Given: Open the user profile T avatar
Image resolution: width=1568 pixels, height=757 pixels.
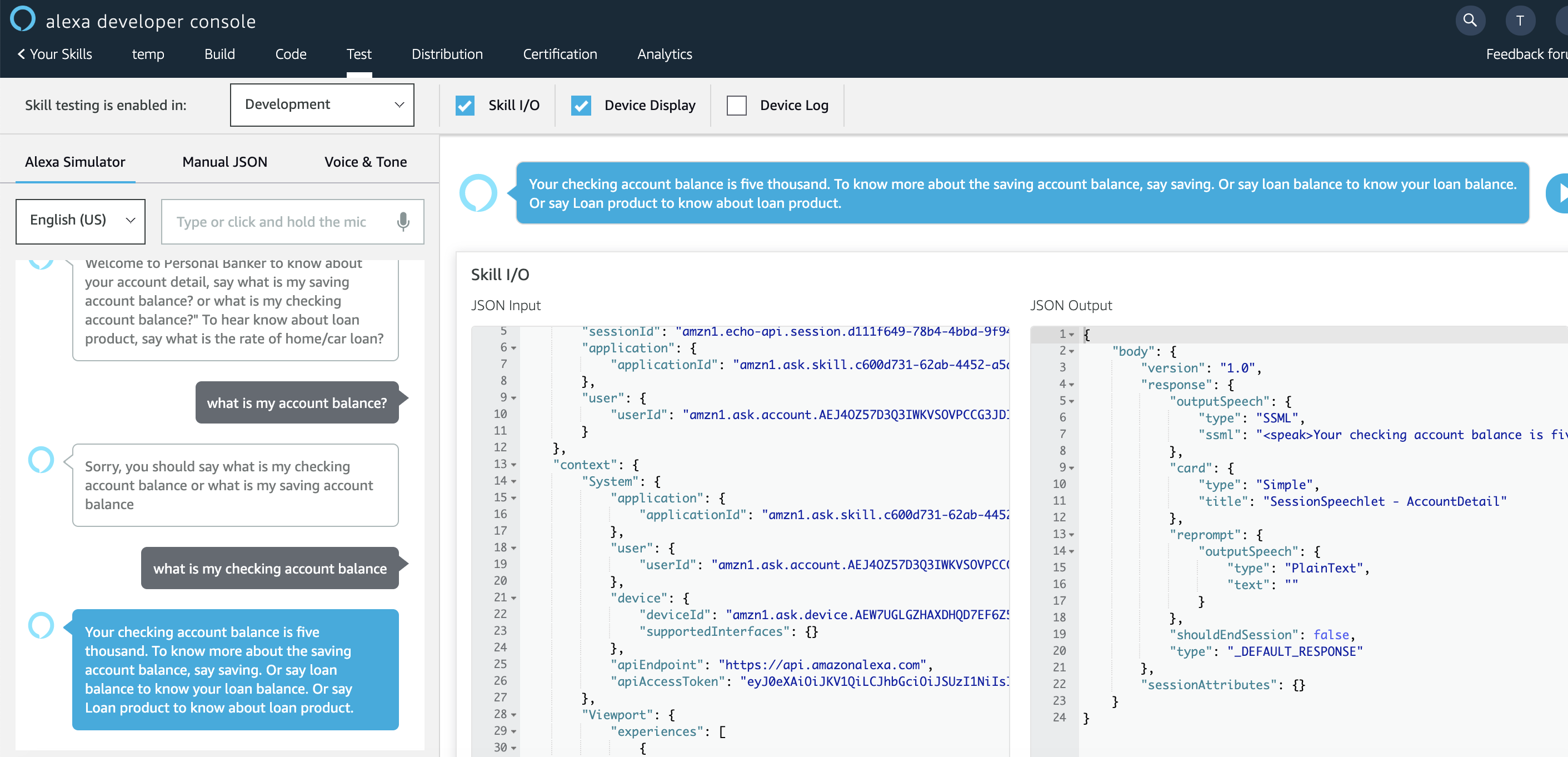Looking at the screenshot, I should coord(1520,21).
